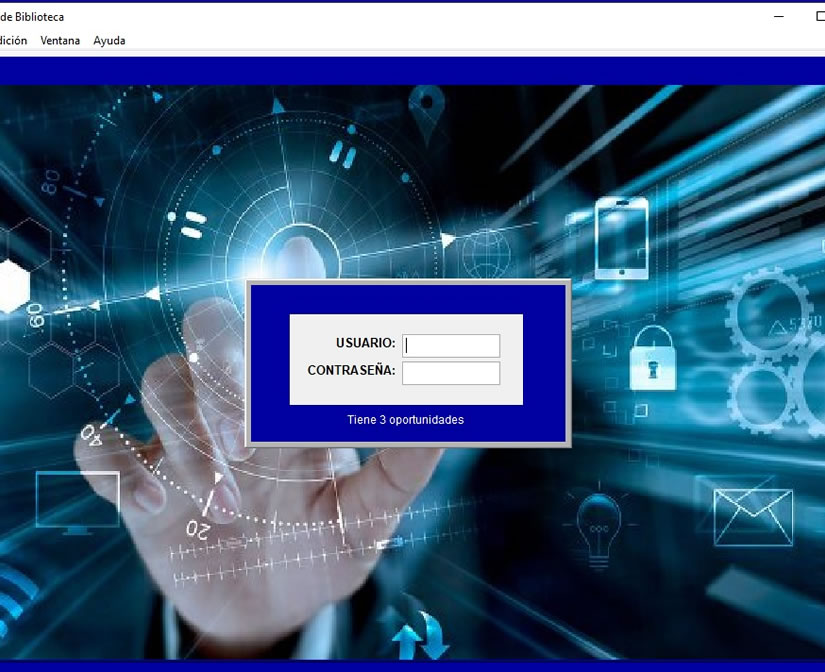Click the padlock icon
The image size is (825, 672).
coord(652,358)
